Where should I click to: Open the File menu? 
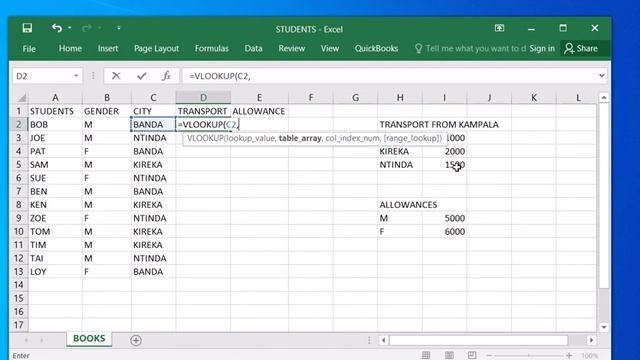(x=29, y=49)
